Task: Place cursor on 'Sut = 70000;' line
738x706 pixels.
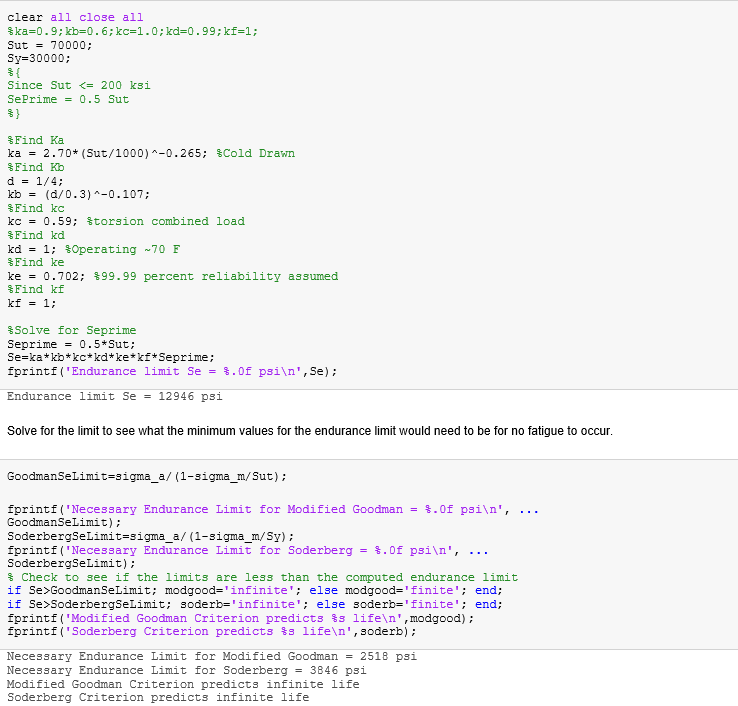Action: (50, 45)
